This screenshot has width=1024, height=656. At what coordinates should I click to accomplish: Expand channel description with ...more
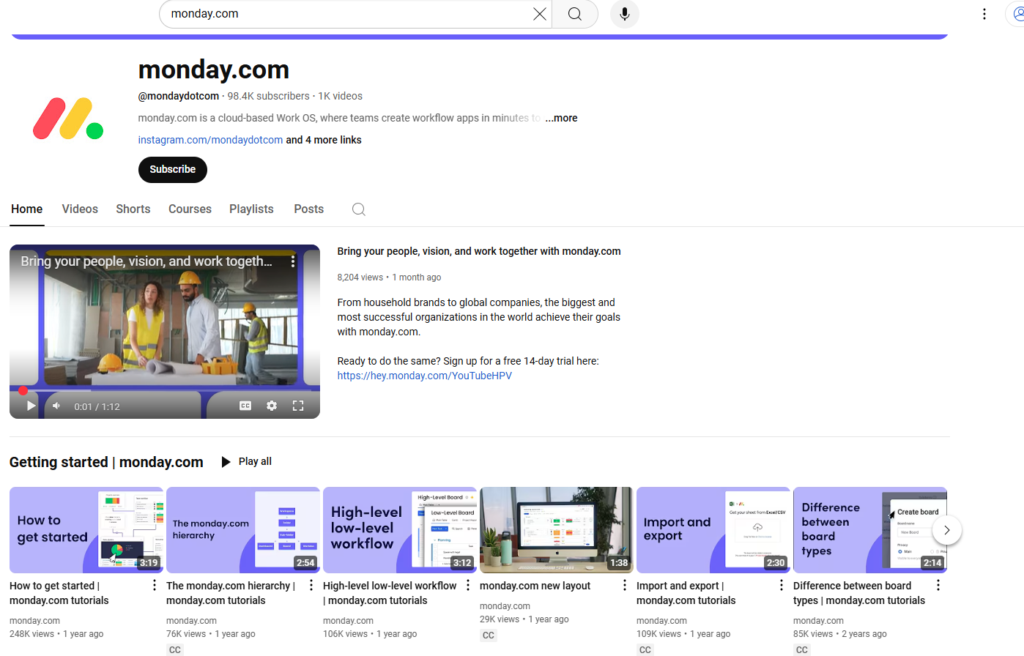(561, 118)
